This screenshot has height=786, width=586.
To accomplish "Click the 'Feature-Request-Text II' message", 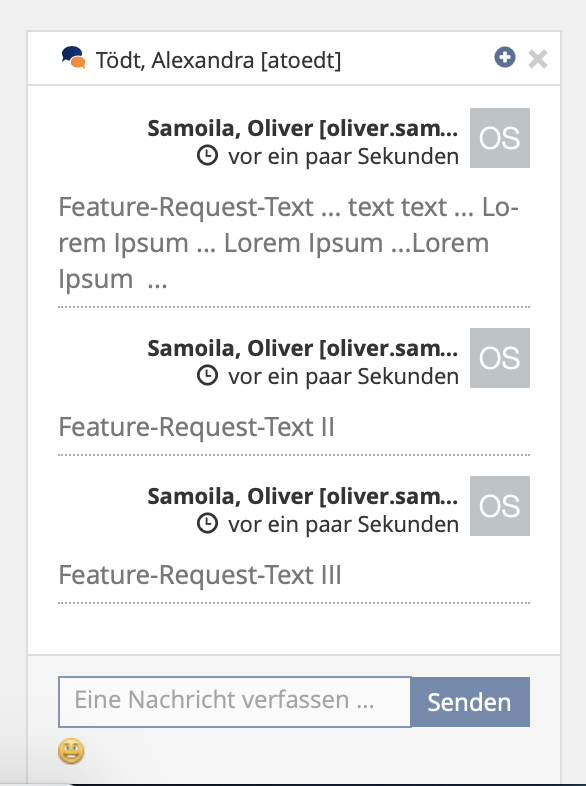I will coord(197,427).
